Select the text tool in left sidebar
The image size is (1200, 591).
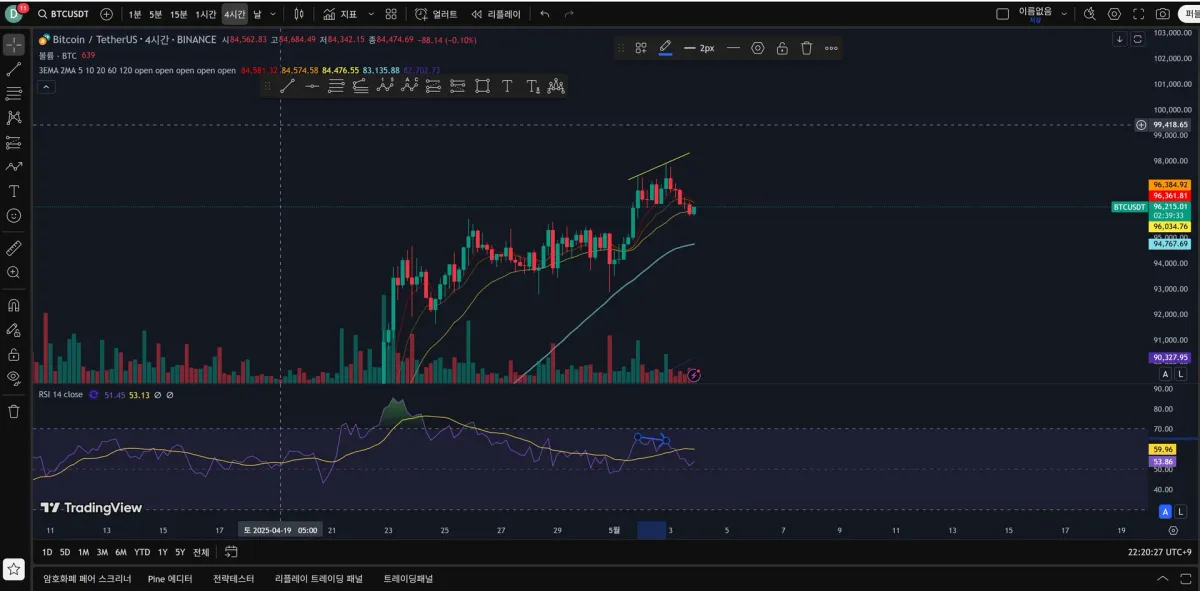click(x=14, y=191)
